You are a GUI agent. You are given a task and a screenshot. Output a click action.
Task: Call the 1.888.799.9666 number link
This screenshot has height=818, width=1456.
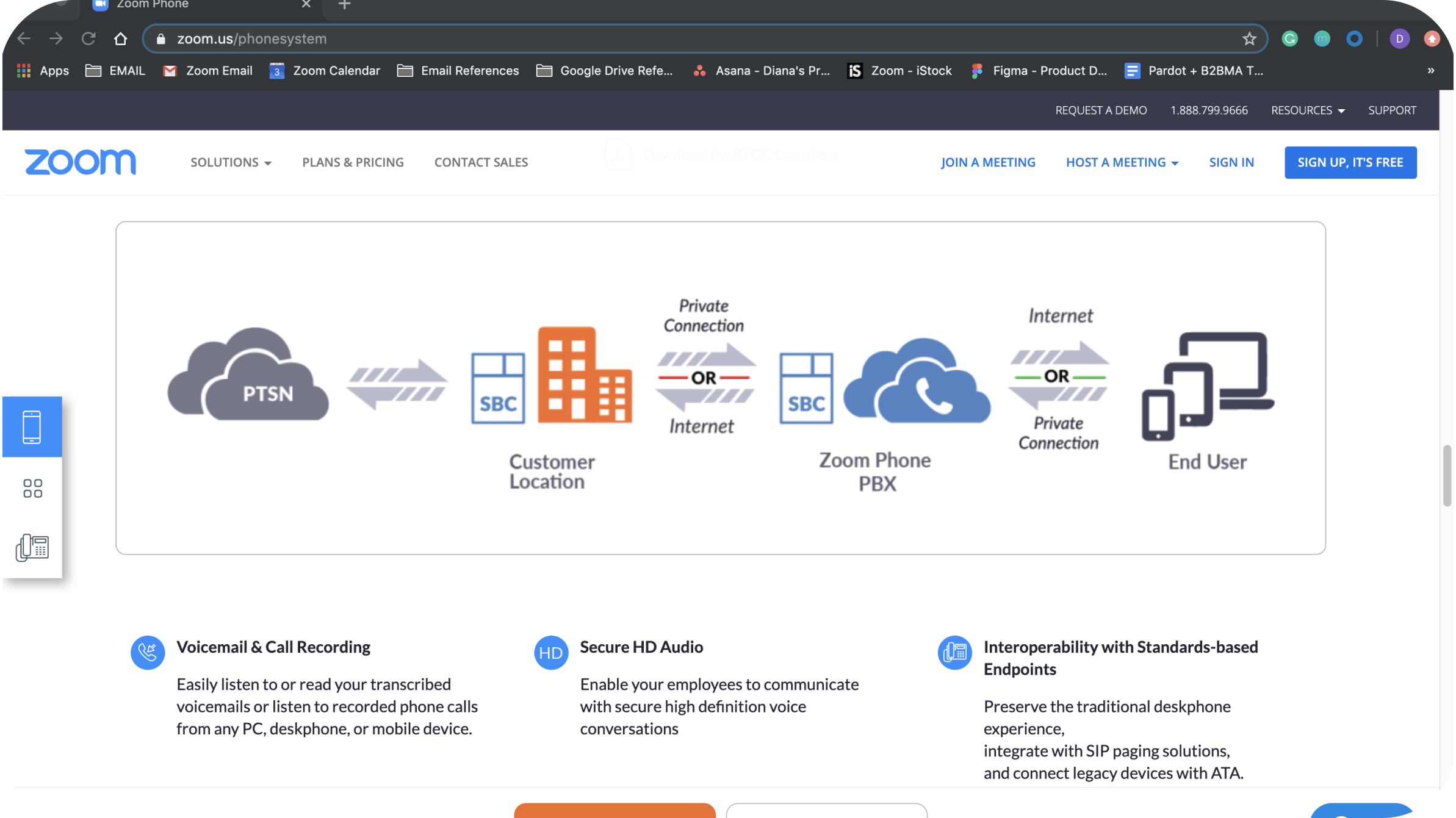[x=1209, y=110]
